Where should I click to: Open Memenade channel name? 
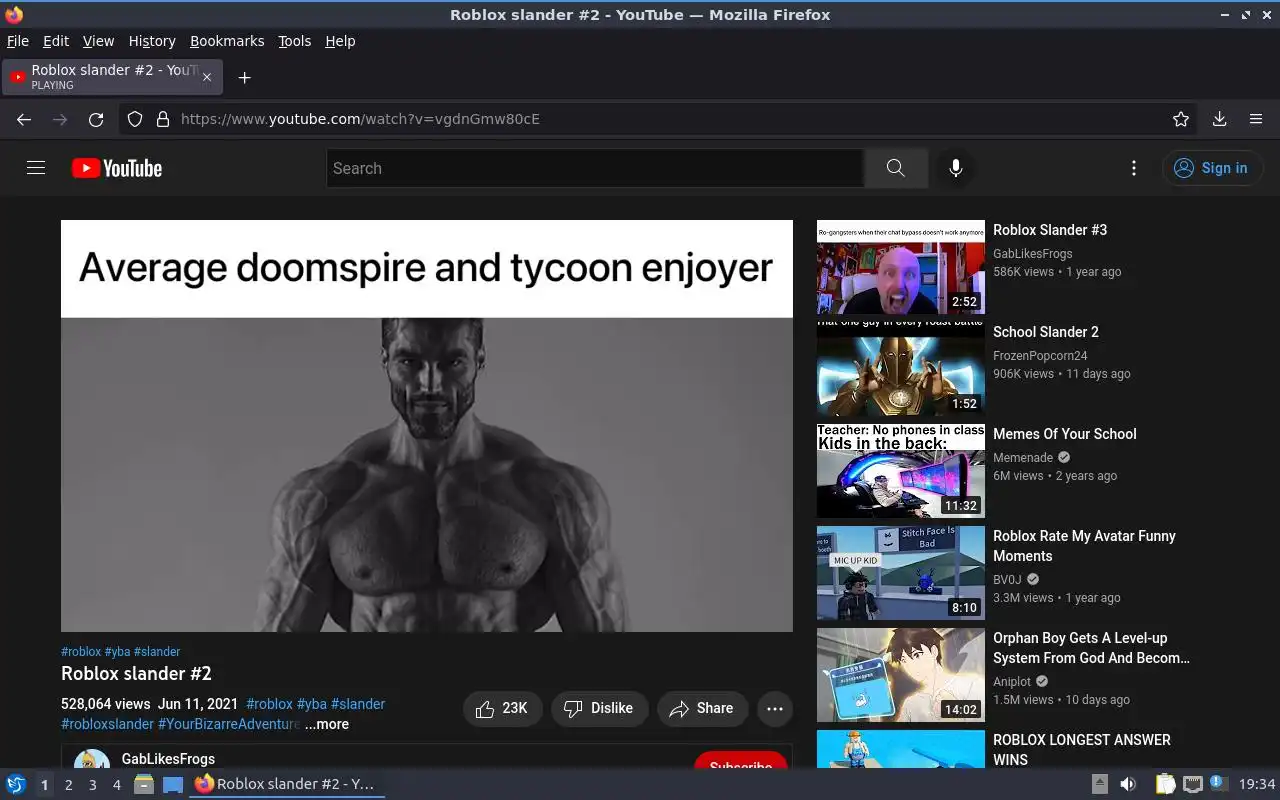point(1023,458)
